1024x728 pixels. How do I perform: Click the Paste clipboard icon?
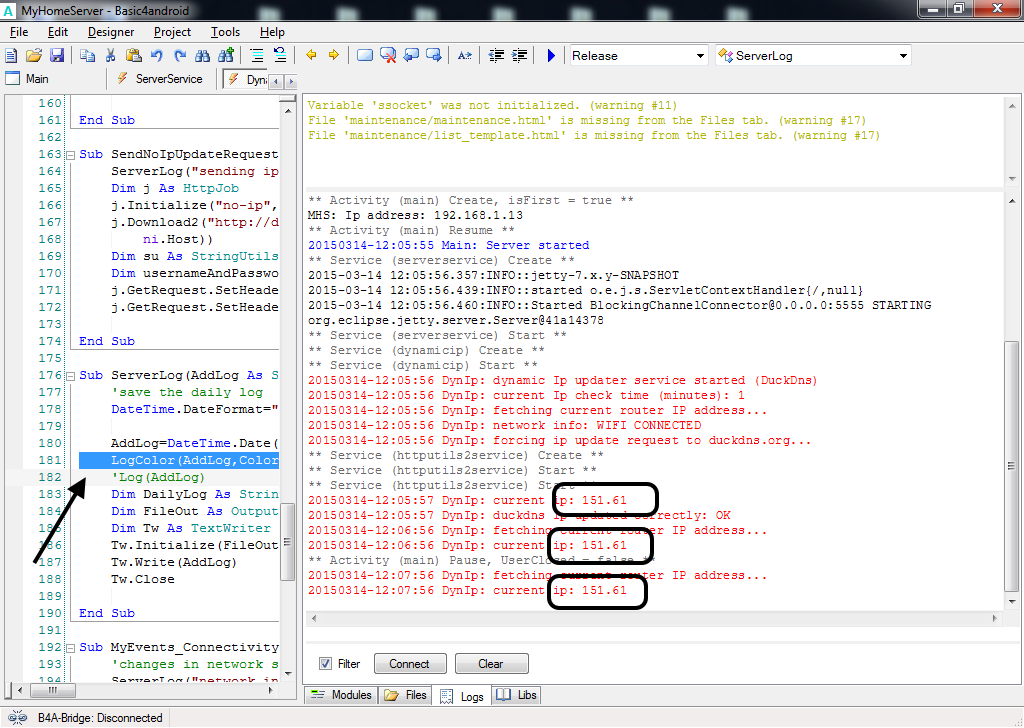(132, 56)
